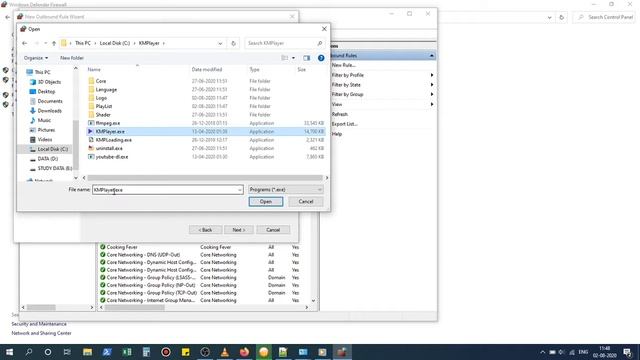Expand Filter by State submenu in Actions pane

[432, 85]
